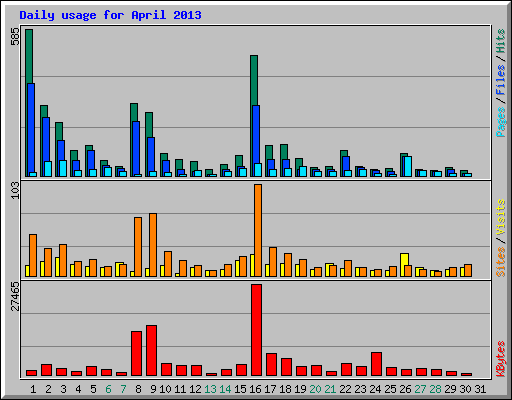
Task: Click green weekend day label 28
Action: [x=435, y=389]
